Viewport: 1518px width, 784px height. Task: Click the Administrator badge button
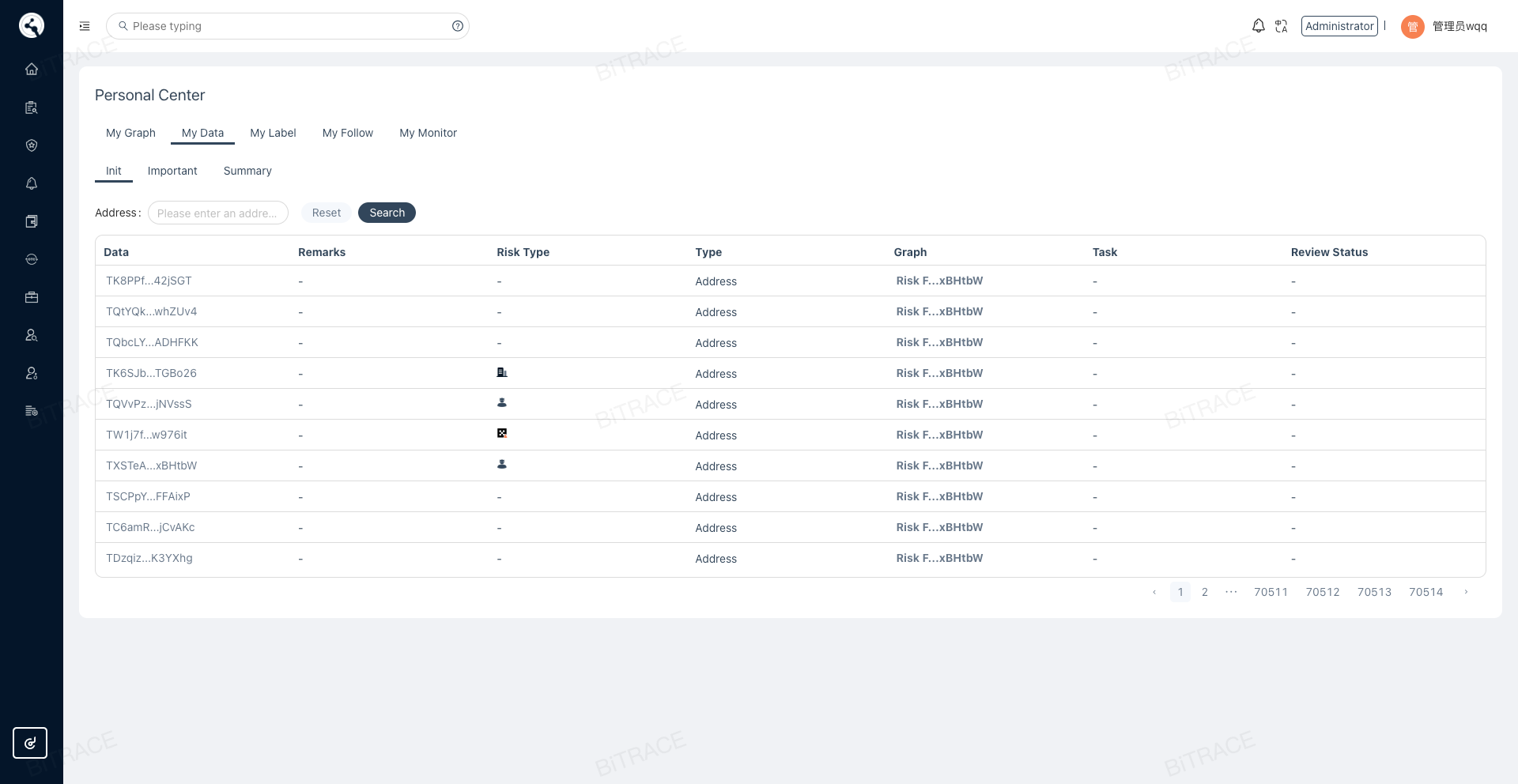pyautogui.click(x=1339, y=26)
